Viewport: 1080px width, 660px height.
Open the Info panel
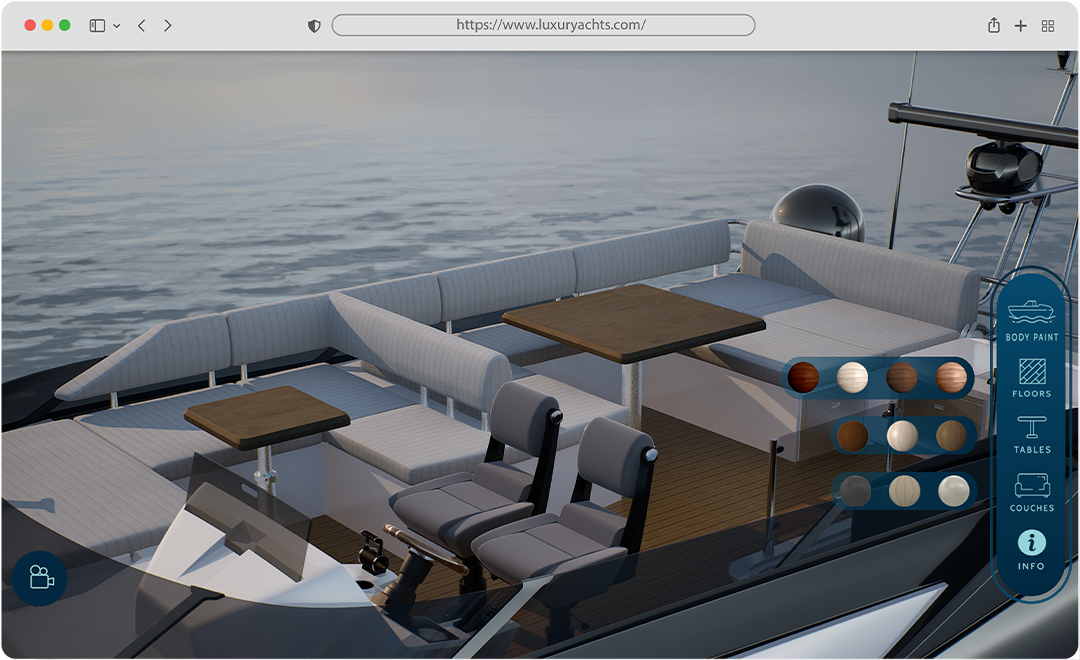click(1031, 550)
